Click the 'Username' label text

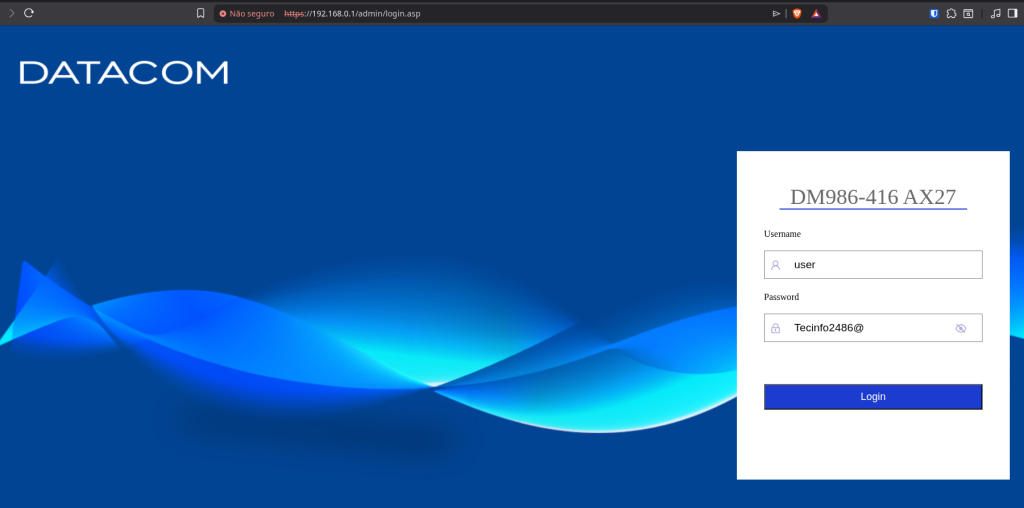click(782, 234)
